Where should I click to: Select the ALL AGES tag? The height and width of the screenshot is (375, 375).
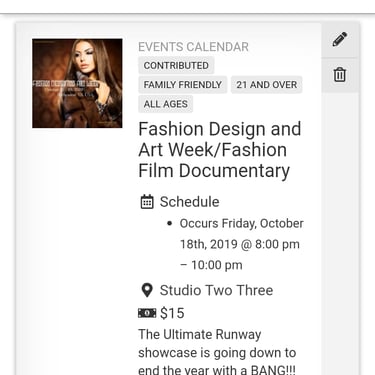click(166, 104)
